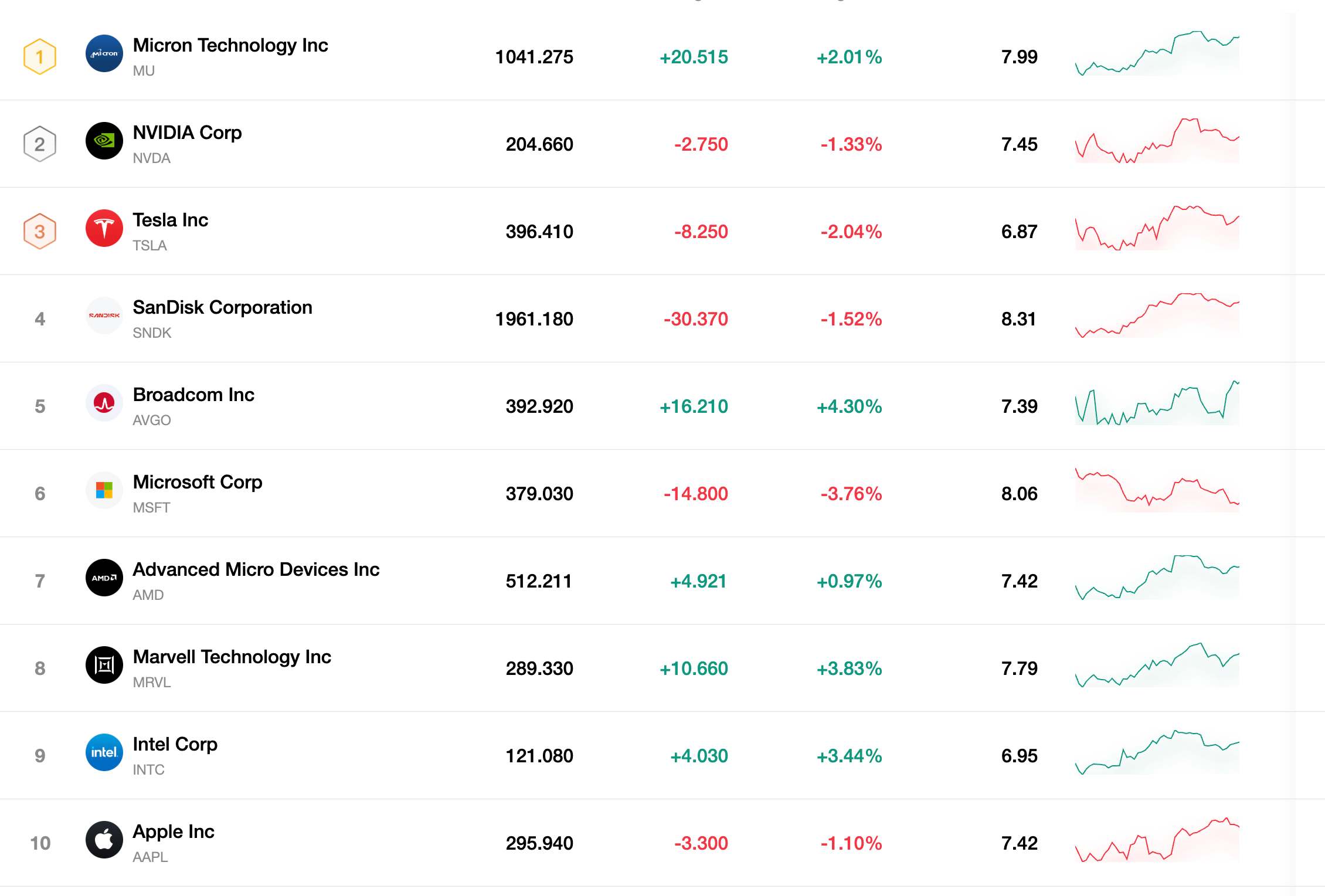
Task: Select the bronze rank 3 badge
Action: 40,231
